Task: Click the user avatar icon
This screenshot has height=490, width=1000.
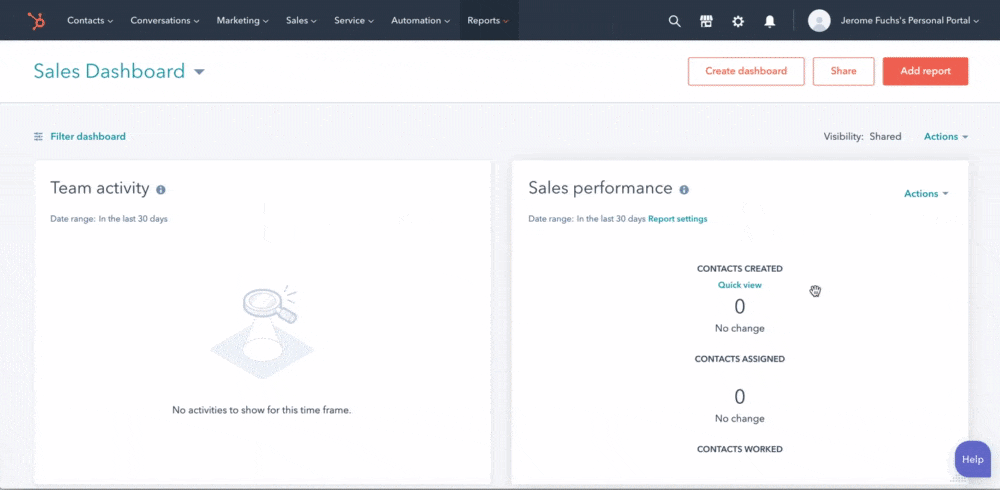Action: [819, 20]
